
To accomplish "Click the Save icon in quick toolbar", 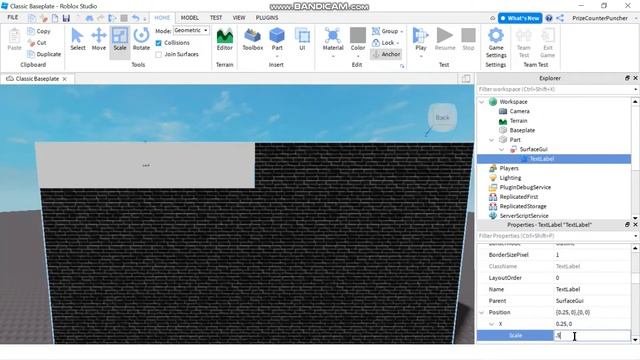I will [x=66, y=18].
